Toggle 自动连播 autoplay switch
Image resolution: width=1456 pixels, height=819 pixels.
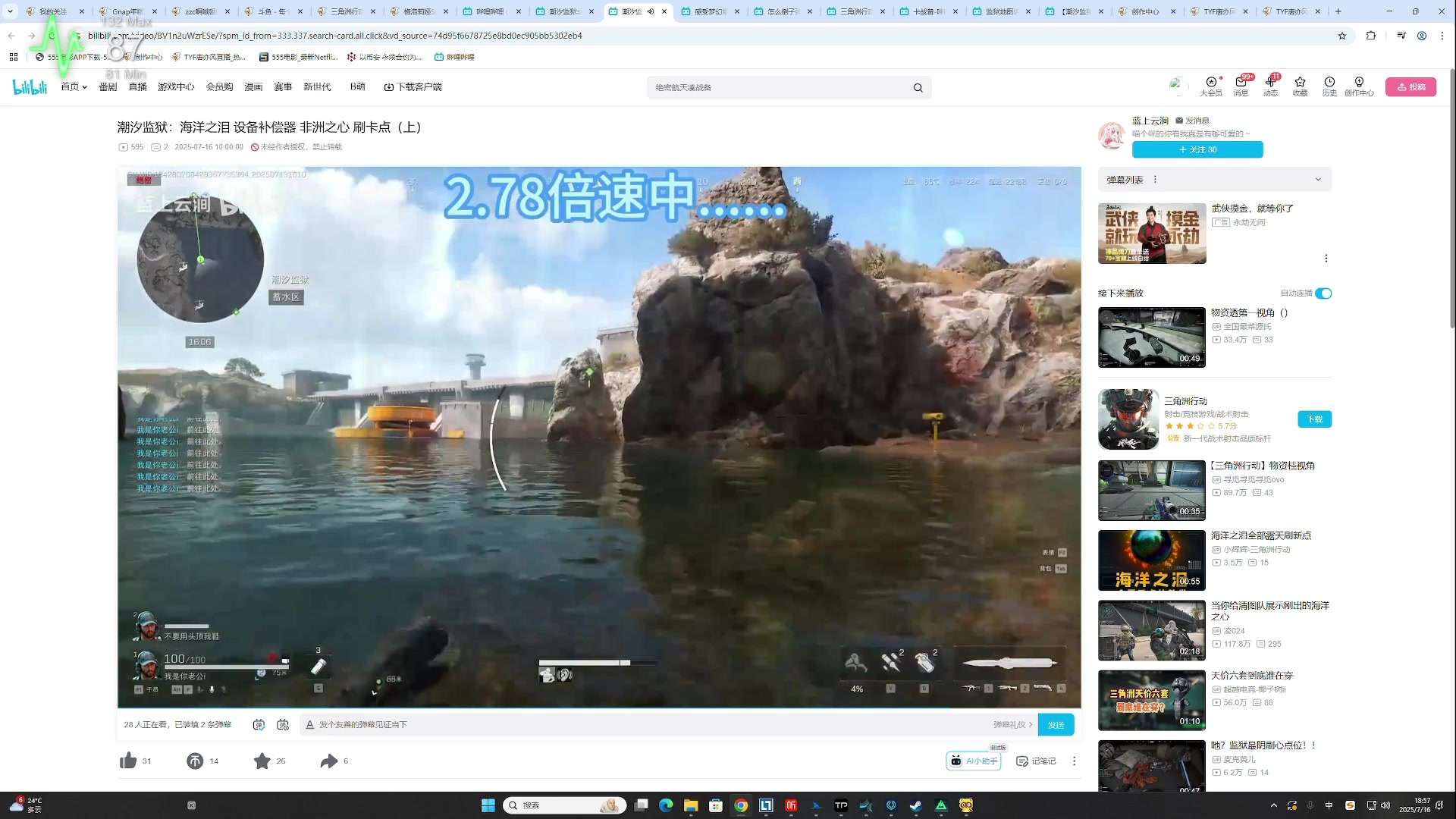click(x=1323, y=293)
